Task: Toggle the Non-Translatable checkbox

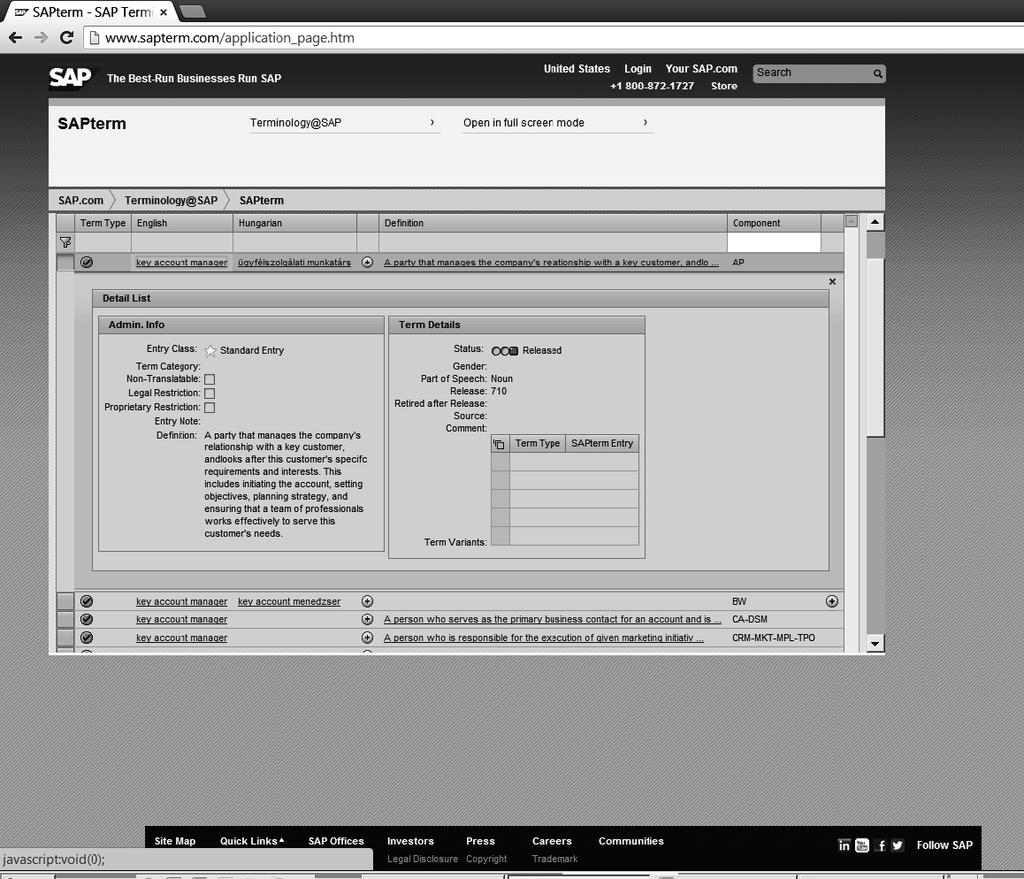Action: click(210, 379)
